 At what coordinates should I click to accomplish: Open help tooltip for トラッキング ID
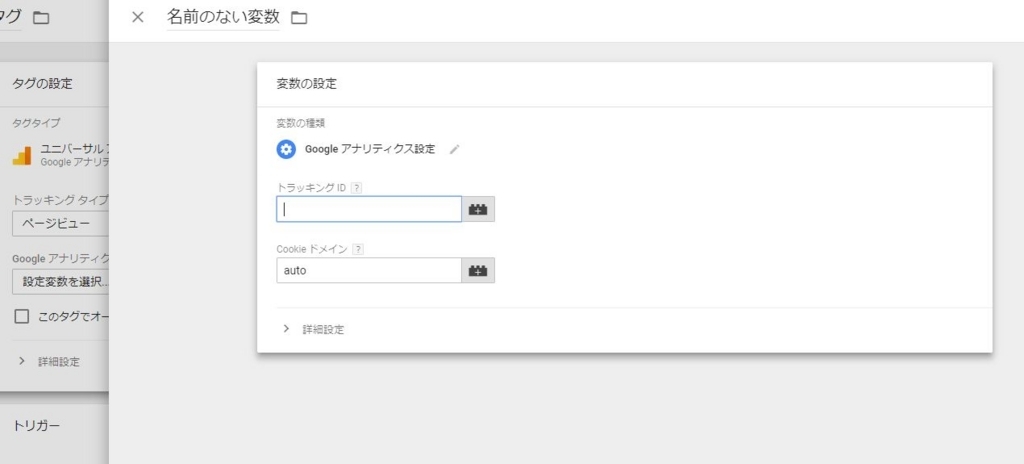pos(356,188)
